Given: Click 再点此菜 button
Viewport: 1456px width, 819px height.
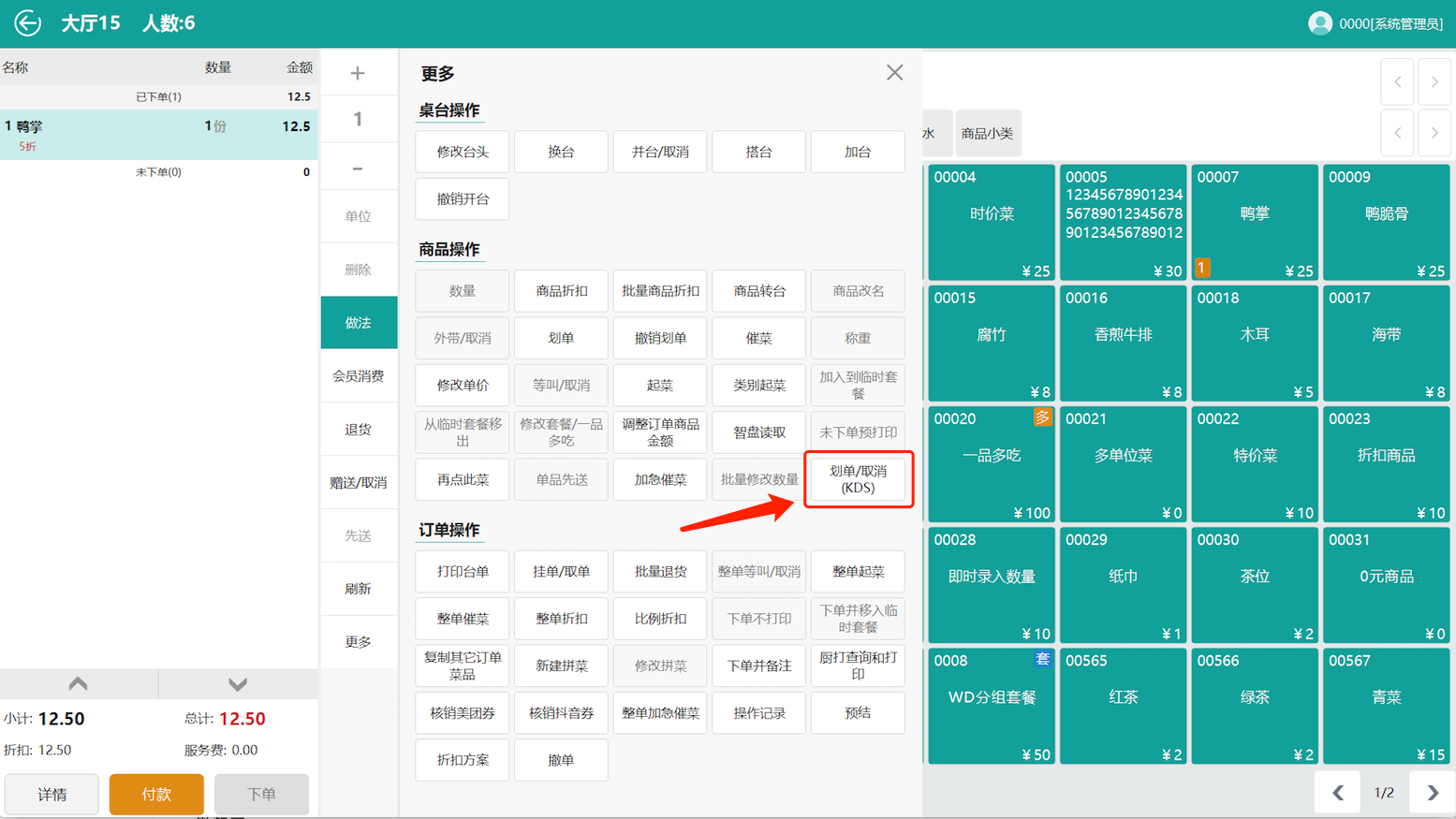Looking at the screenshot, I should (x=463, y=479).
